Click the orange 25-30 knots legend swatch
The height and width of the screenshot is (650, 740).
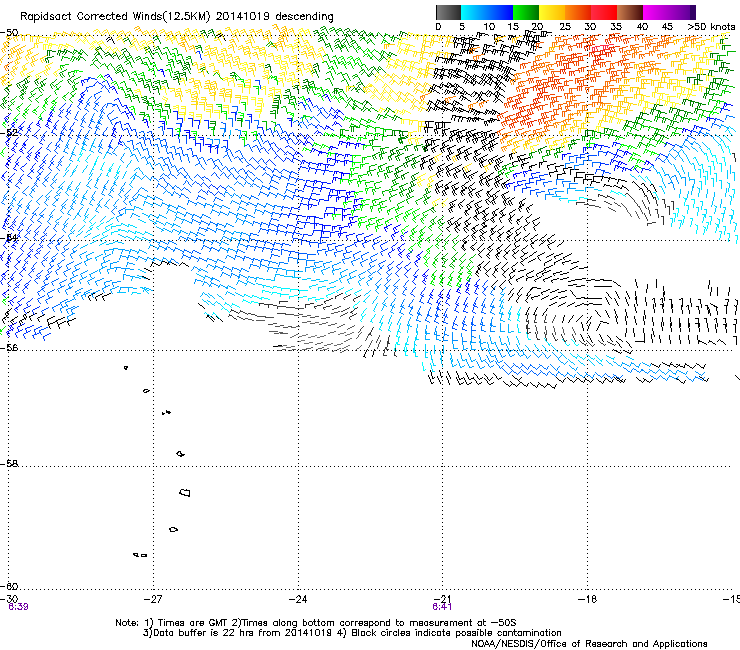pyautogui.click(x=577, y=12)
